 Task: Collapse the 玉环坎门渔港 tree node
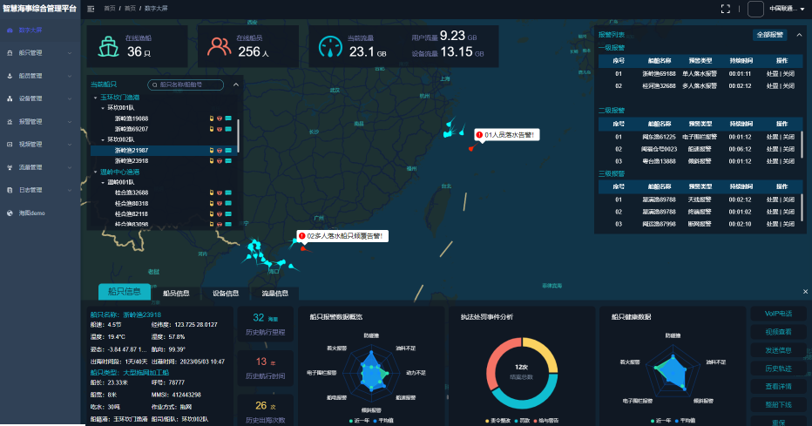click(95, 97)
